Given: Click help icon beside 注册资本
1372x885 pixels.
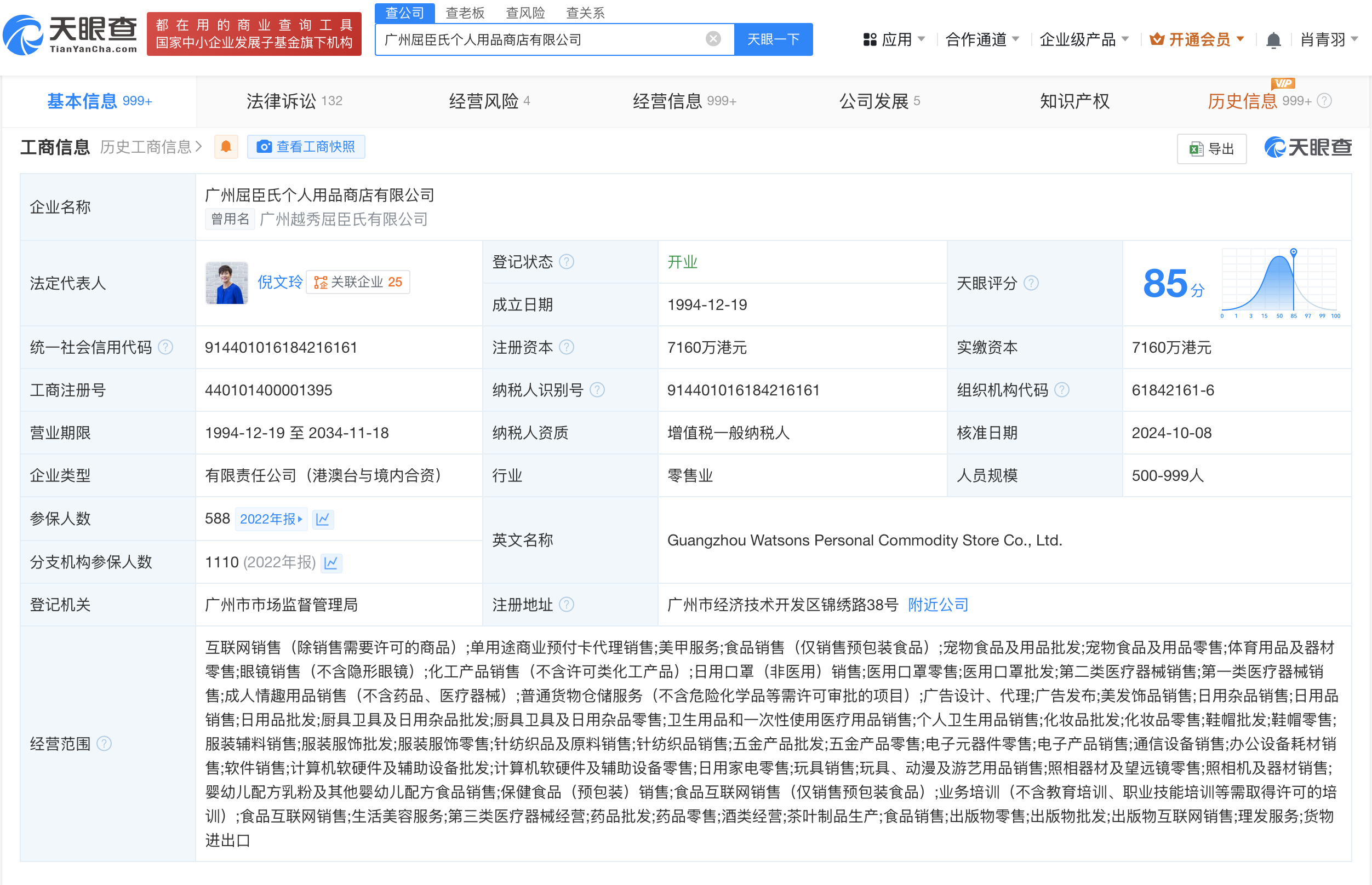Looking at the screenshot, I should 567,347.
